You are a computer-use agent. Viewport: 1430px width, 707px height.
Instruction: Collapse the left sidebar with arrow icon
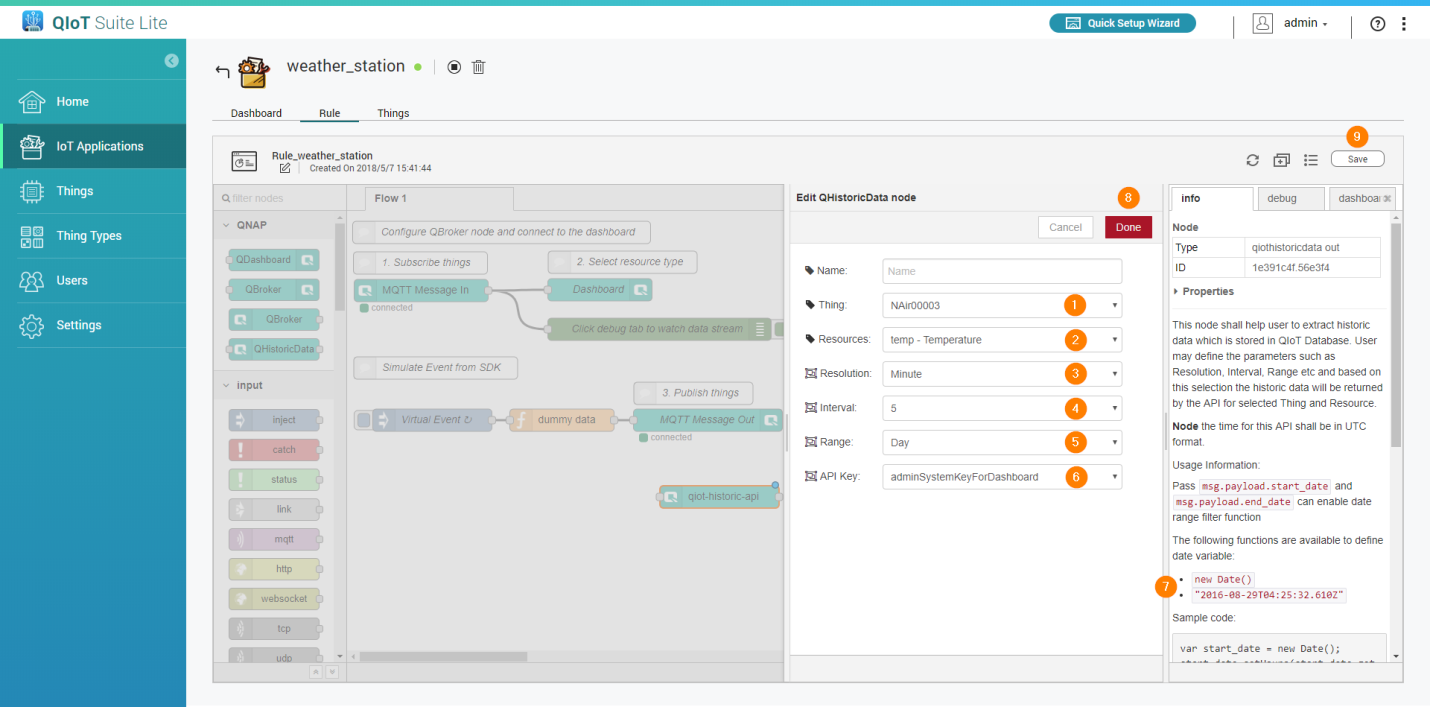pyautogui.click(x=171, y=61)
